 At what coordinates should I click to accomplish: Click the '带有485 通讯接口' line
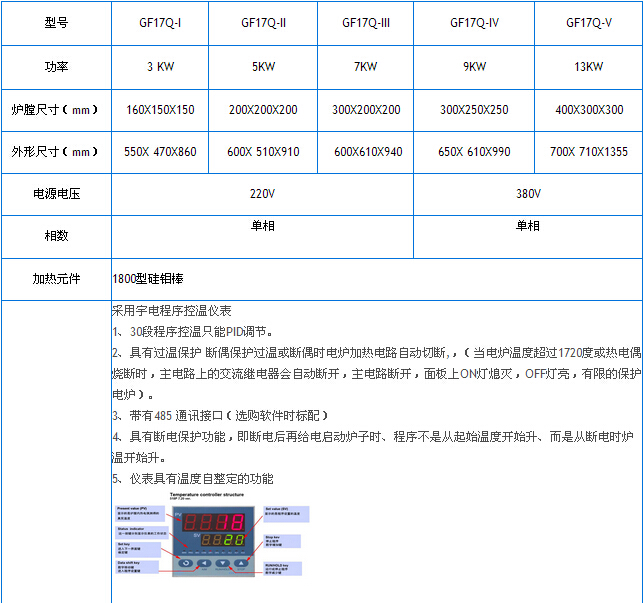click(221, 416)
